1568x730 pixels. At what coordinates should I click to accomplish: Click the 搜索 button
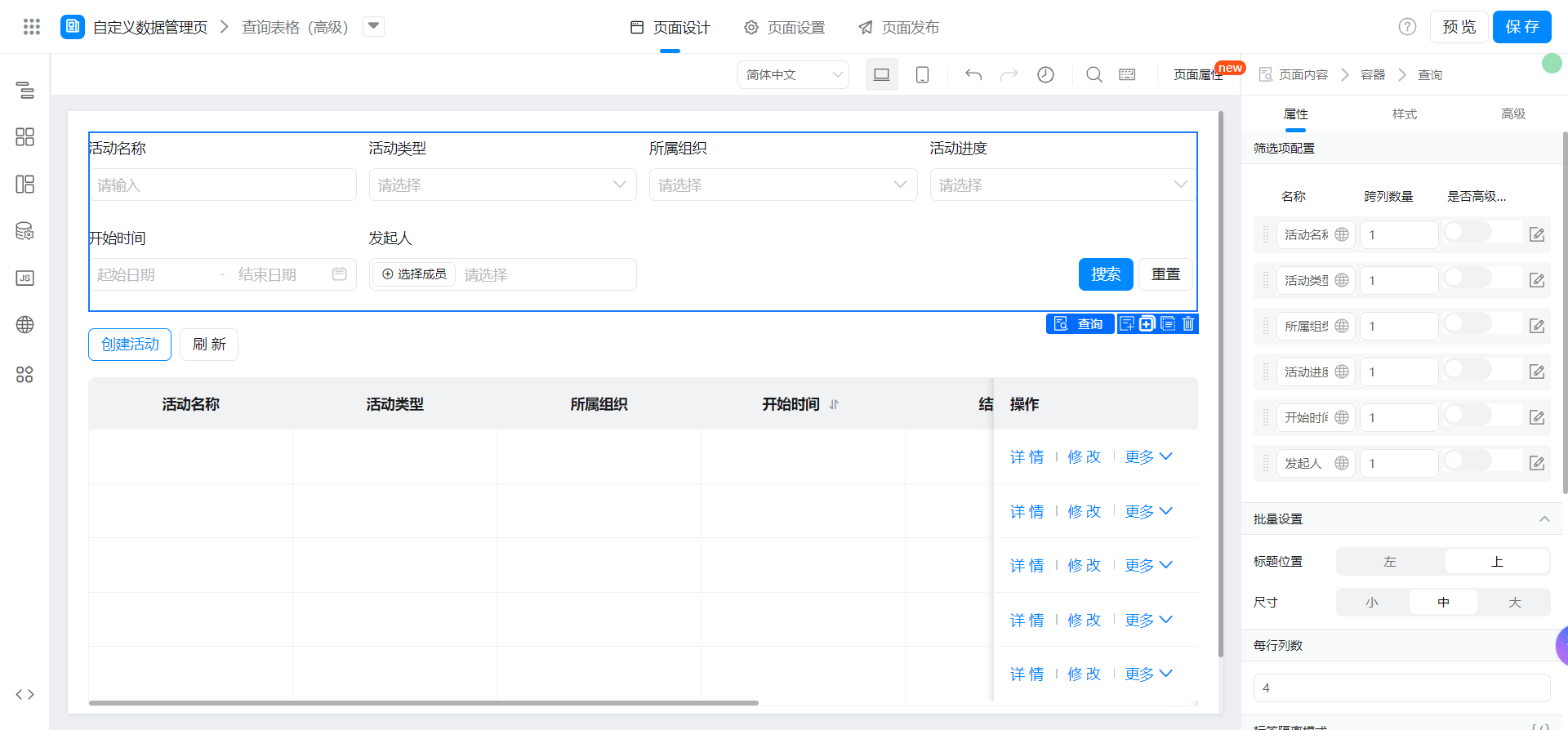pyautogui.click(x=1106, y=274)
